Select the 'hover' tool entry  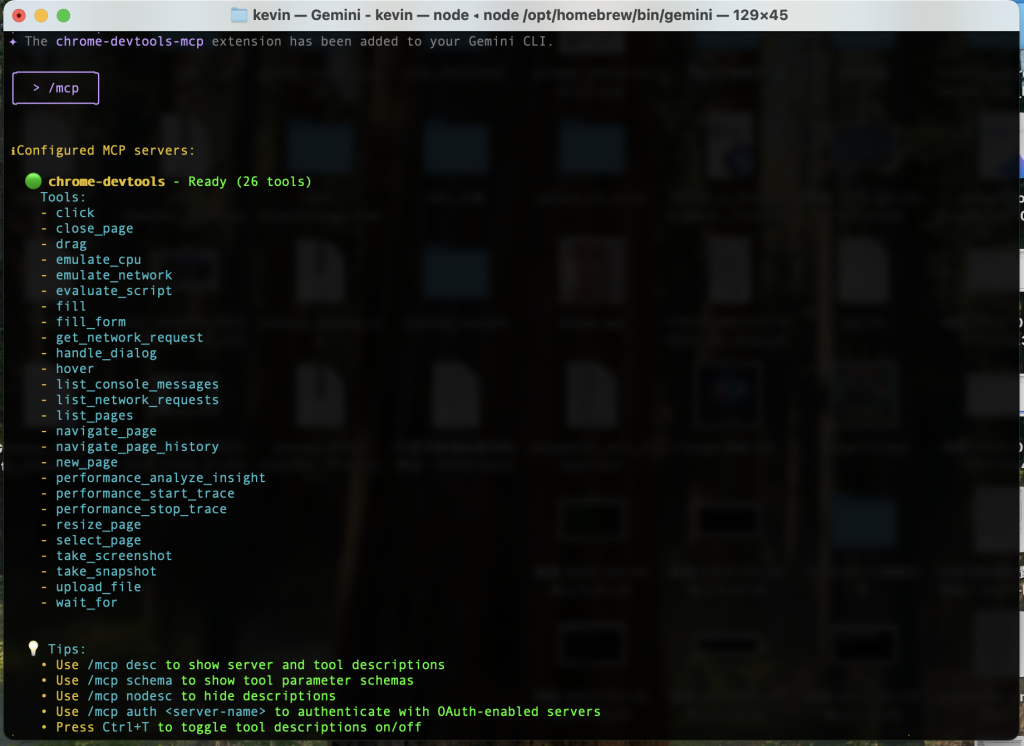pyautogui.click(x=74, y=369)
